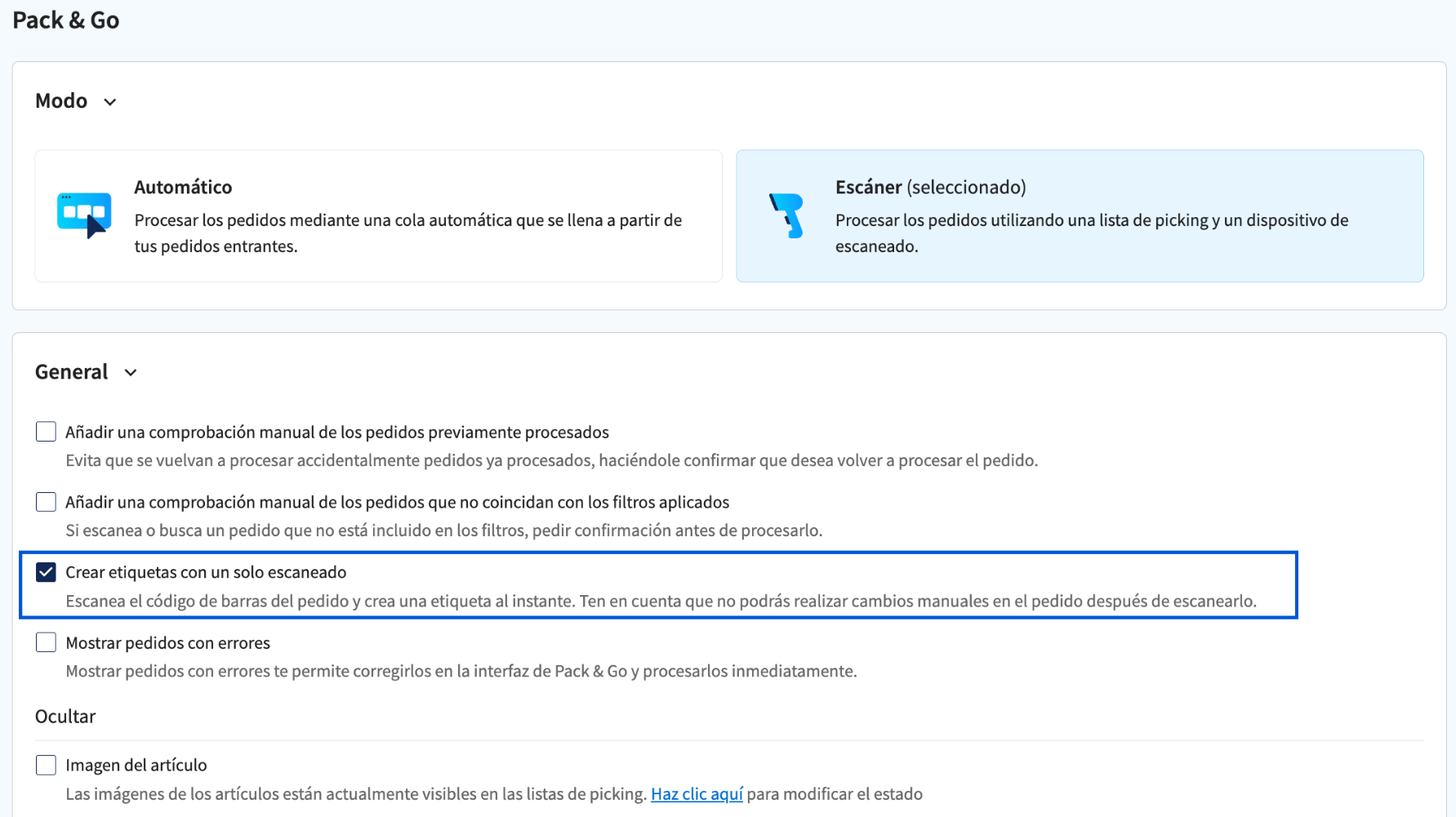The width and height of the screenshot is (1456, 817).
Task: Click label 'Imagen del artículo'
Action: 136,765
